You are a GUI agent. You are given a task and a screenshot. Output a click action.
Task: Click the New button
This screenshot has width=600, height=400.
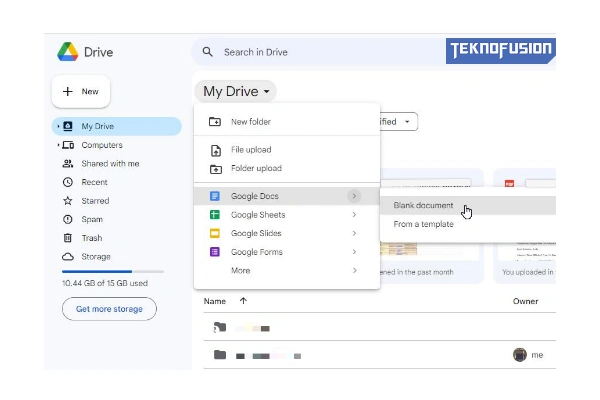pyautogui.click(x=81, y=91)
